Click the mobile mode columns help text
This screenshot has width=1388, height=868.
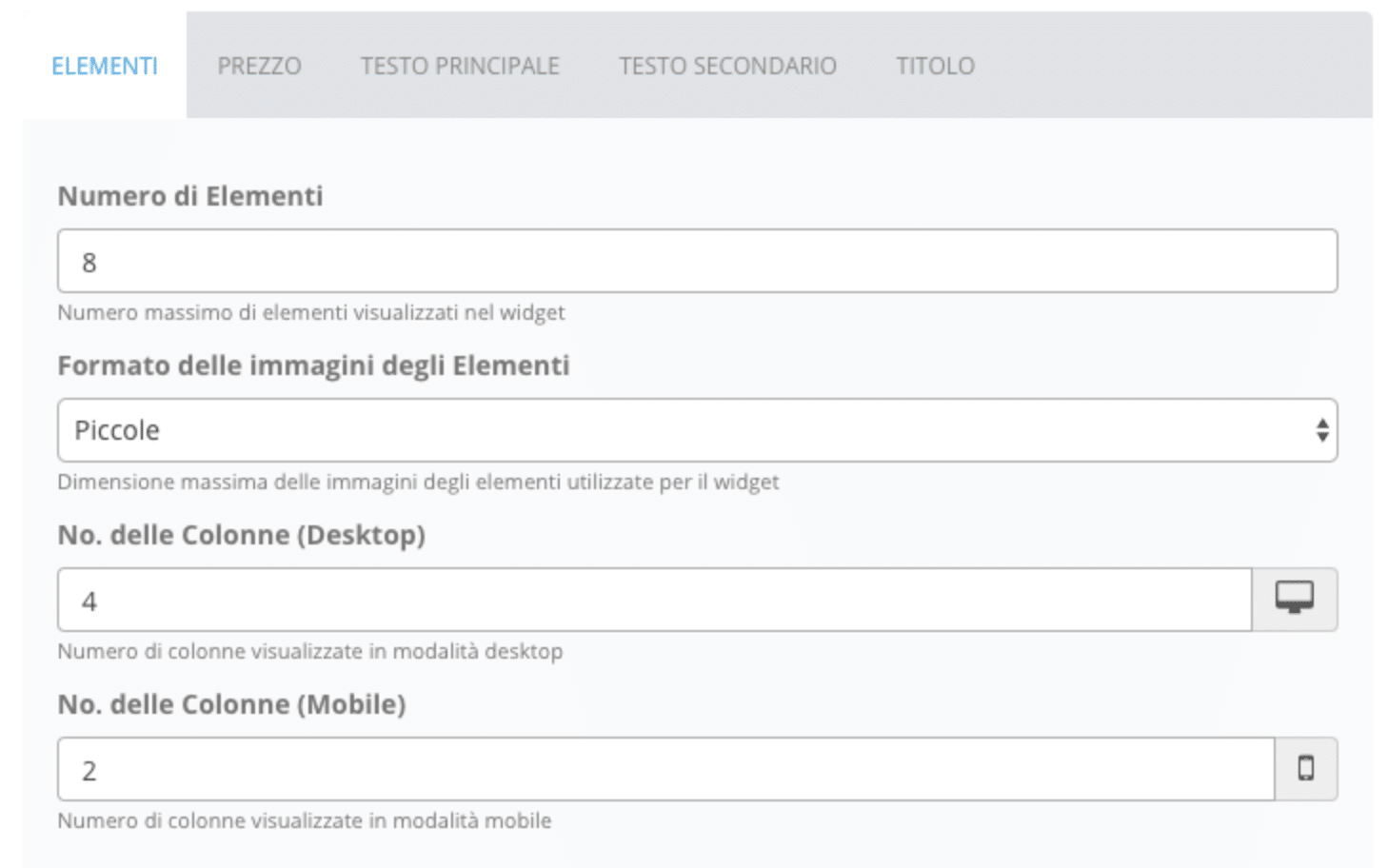point(305,820)
